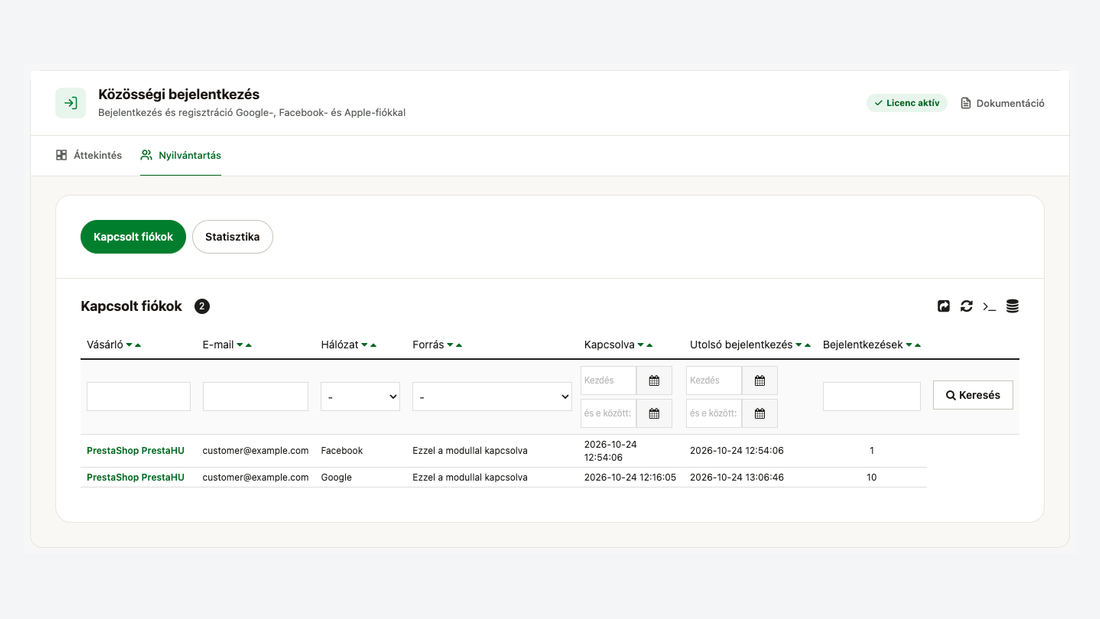Open Kapcsolva start date calendar icon
This screenshot has width=1100, height=619.
click(x=654, y=380)
